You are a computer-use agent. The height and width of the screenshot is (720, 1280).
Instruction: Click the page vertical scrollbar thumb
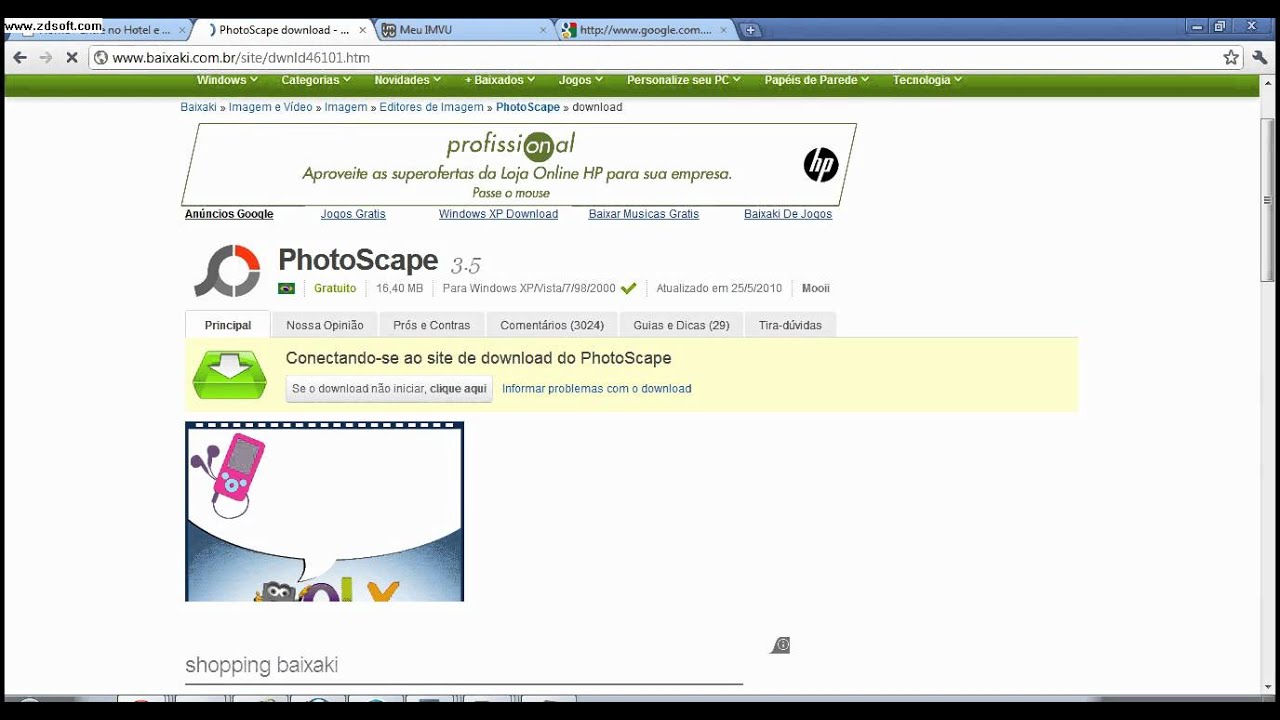tap(1267, 200)
